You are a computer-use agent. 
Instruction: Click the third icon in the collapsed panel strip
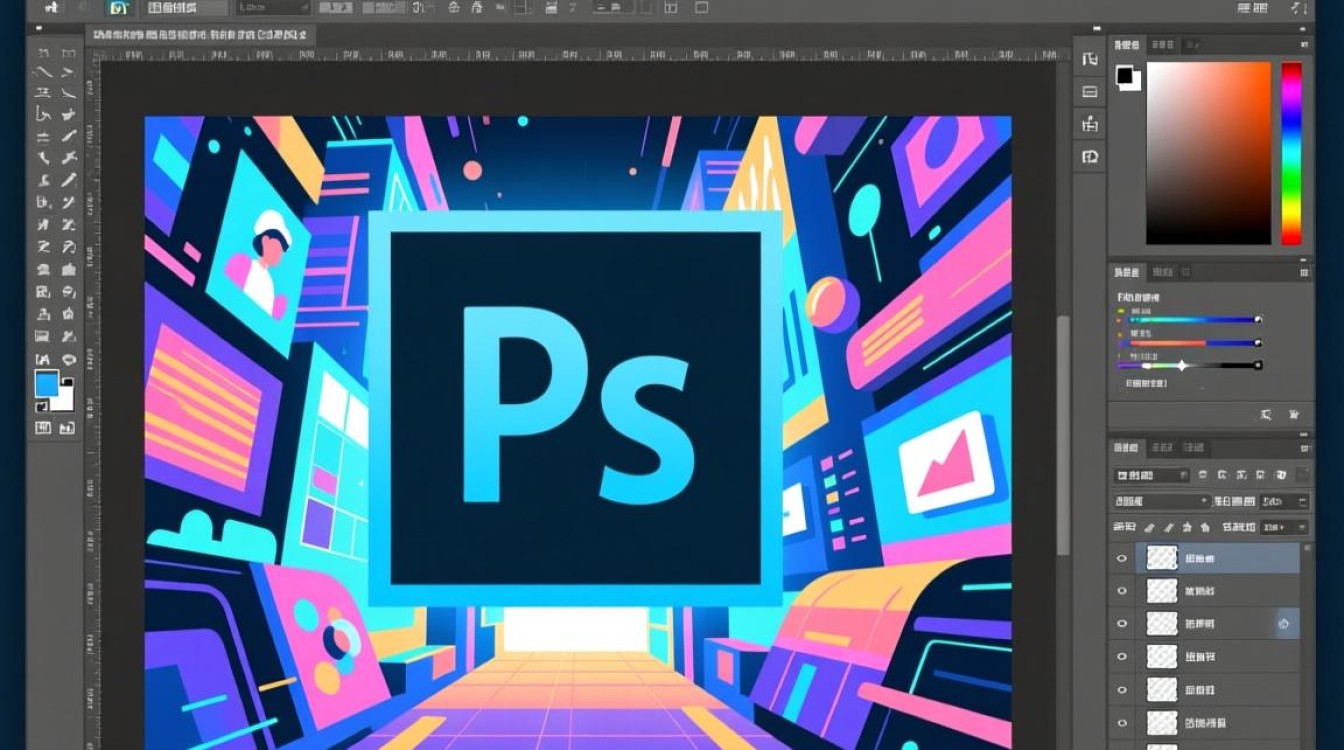[x=1090, y=124]
